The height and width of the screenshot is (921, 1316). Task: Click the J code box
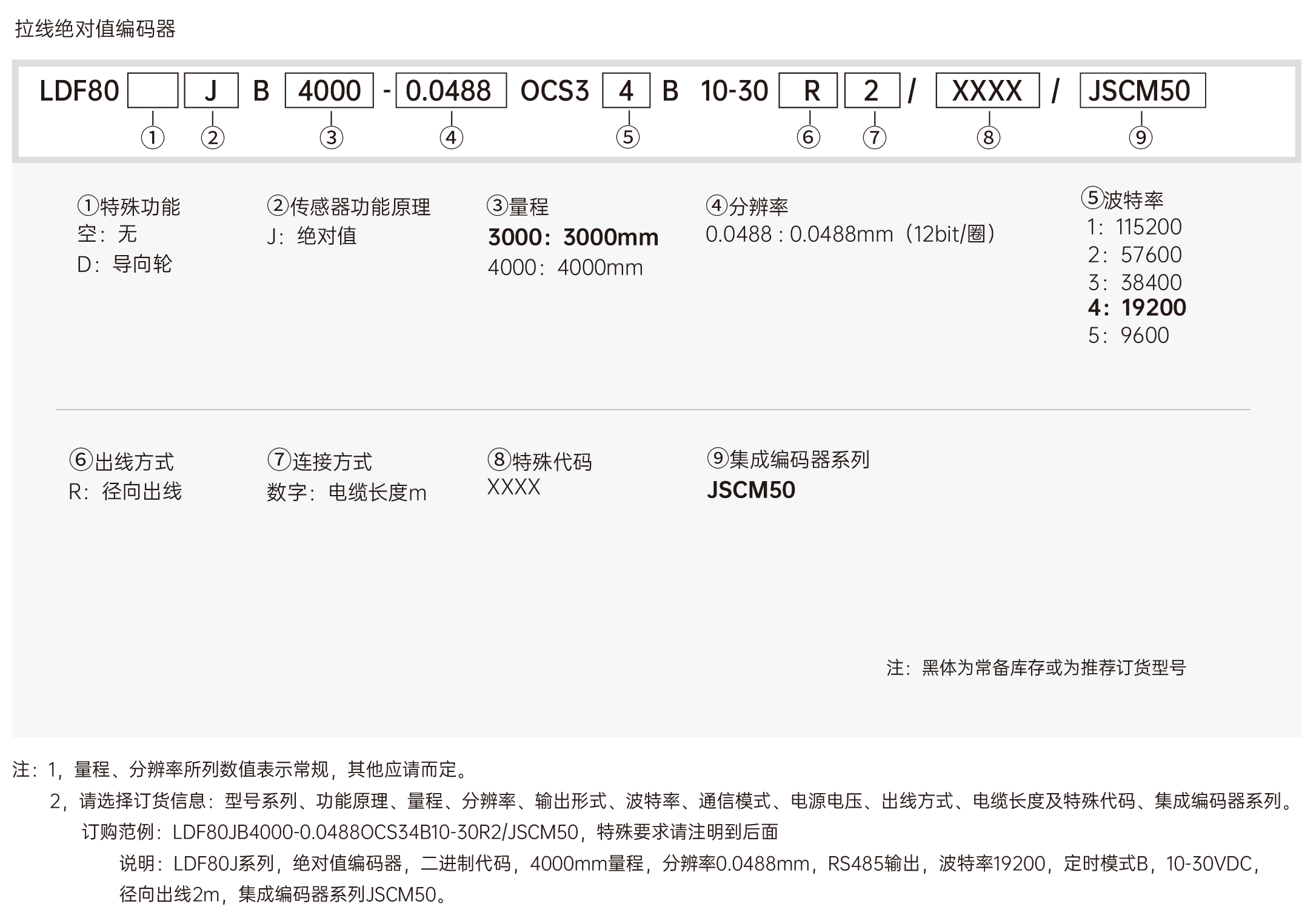pos(211,91)
